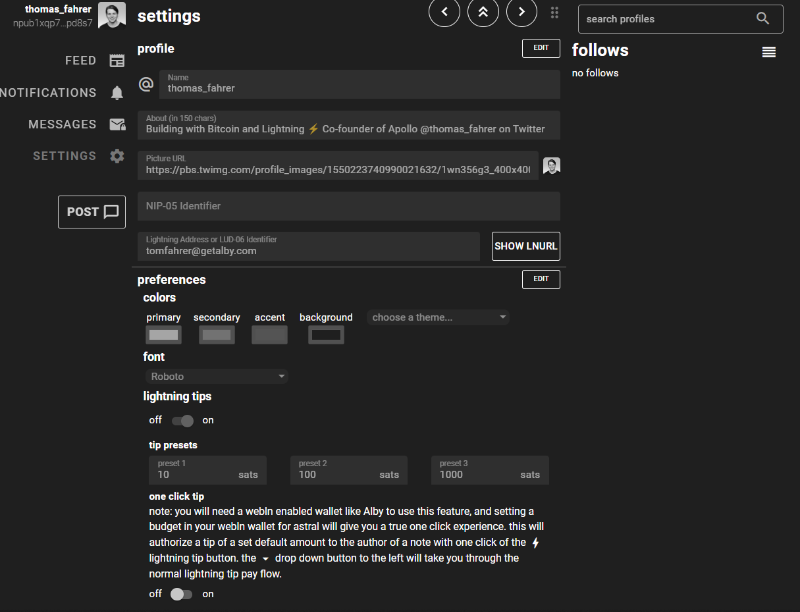Click the drag handle dots icon

click(x=555, y=13)
